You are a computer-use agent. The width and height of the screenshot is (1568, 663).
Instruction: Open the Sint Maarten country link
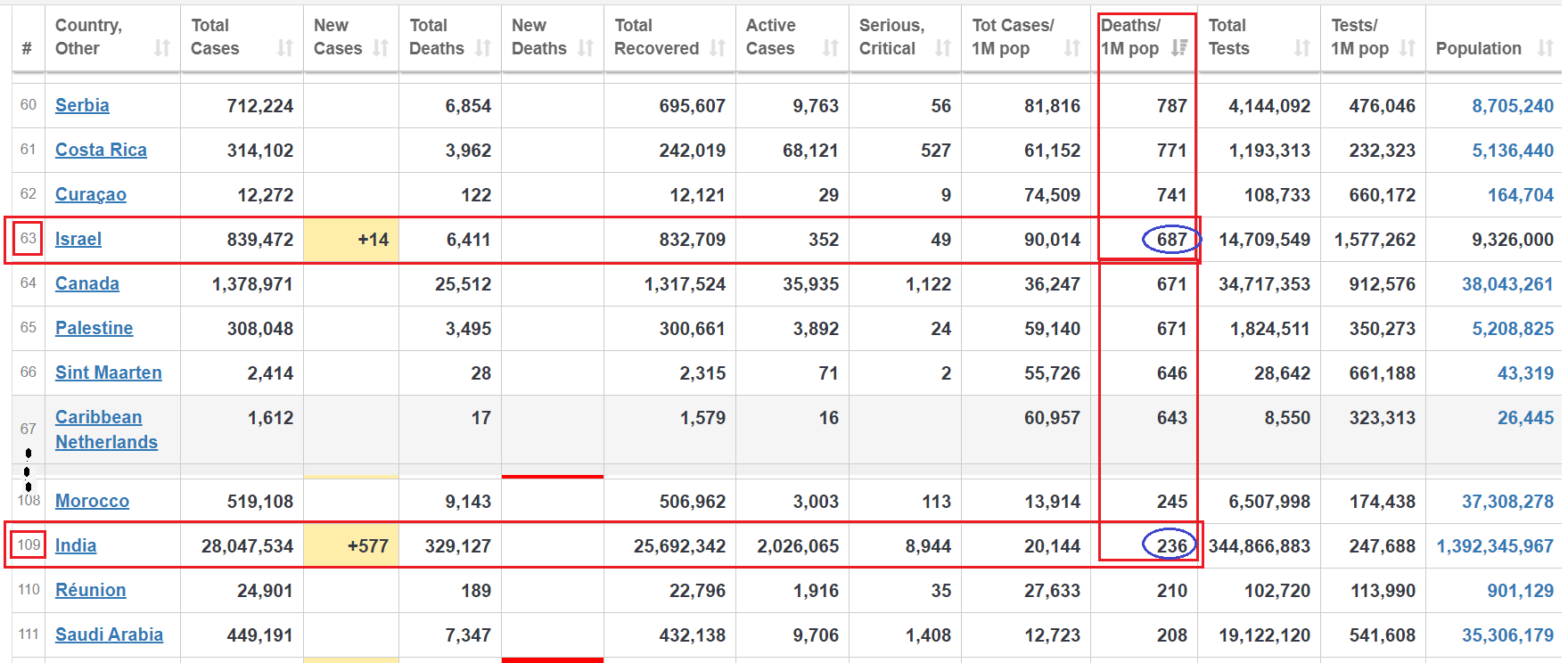109,372
